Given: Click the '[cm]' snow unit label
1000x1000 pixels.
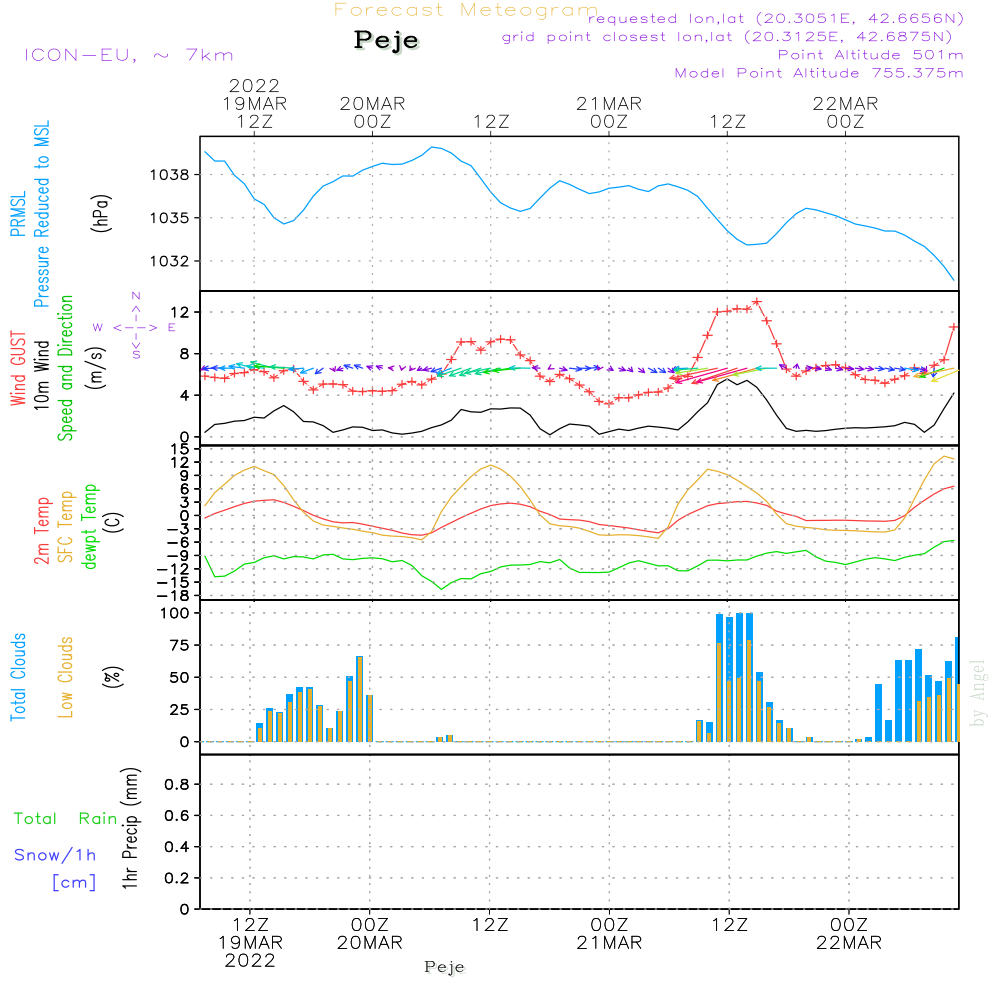Looking at the screenshot, I should 74,883.
